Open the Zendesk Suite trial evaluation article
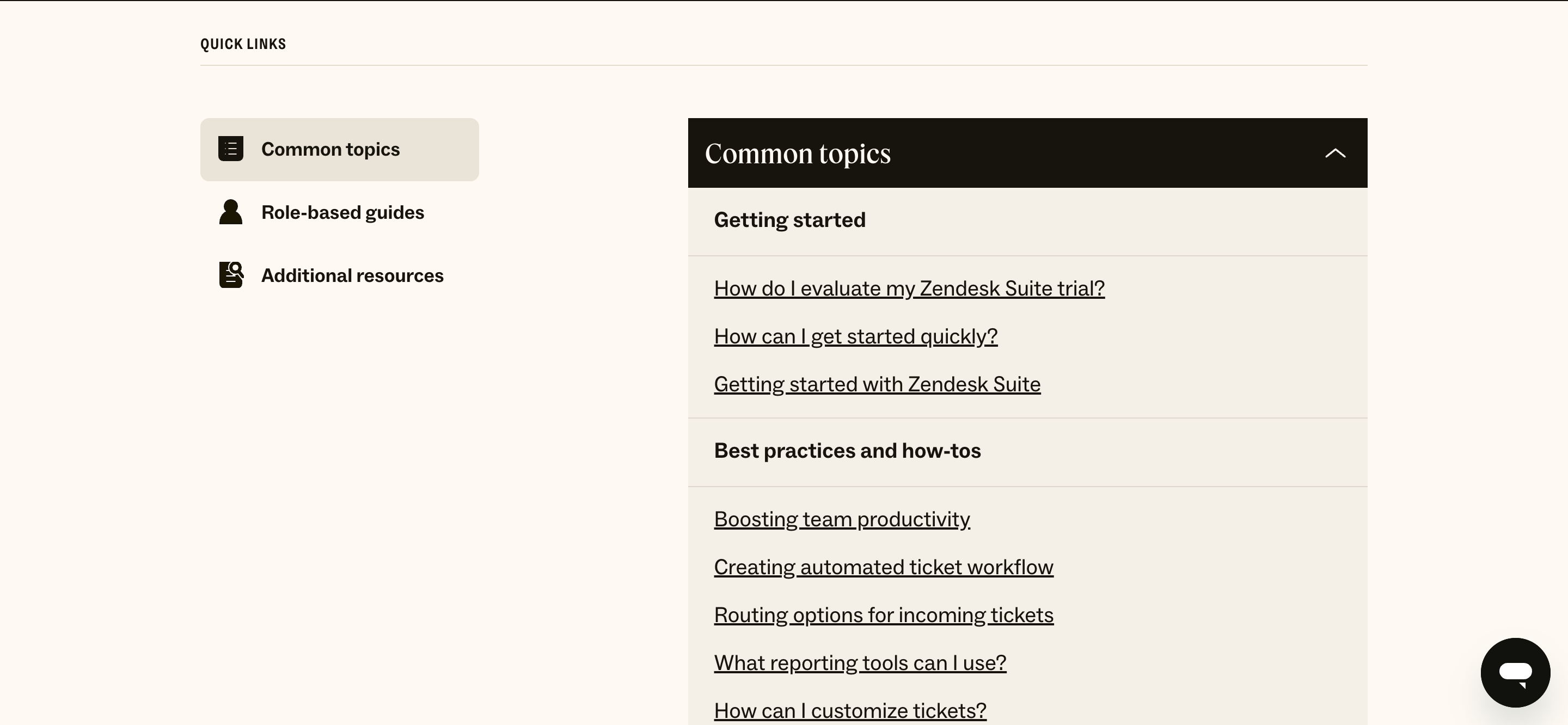This screenshot has height=725, width=1568. (x=909, y=288)
